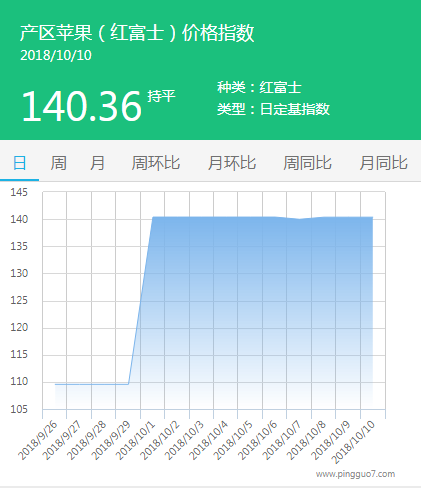Click y-axis label 105
Screen dimensions: 421x488
19,409
